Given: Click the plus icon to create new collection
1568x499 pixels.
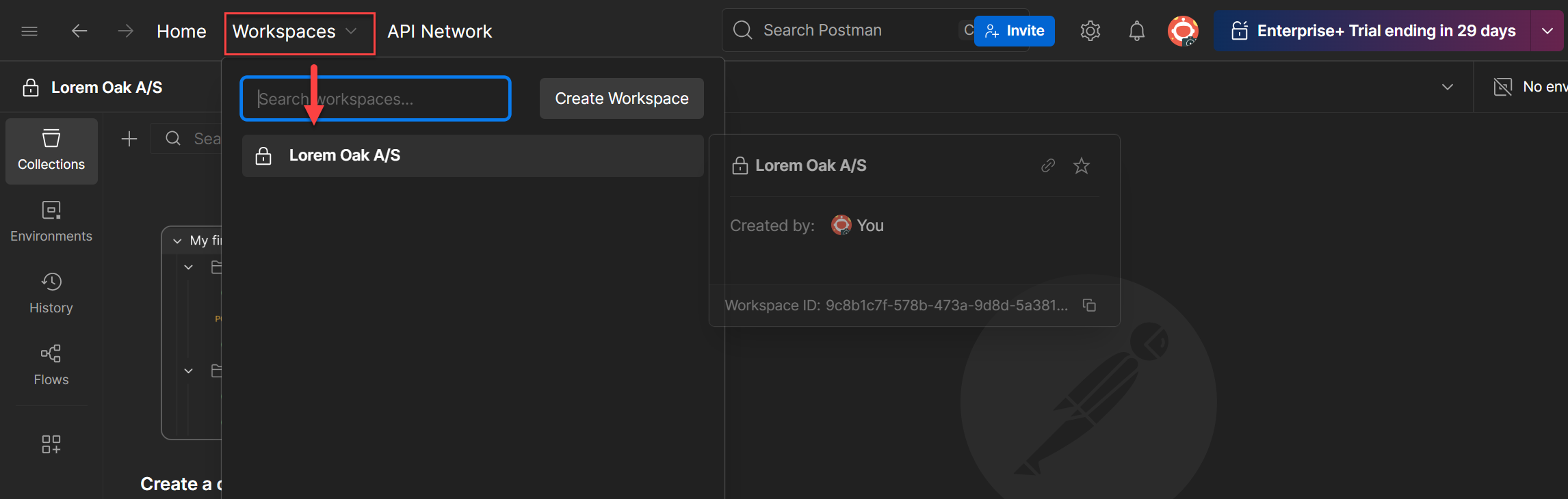Looking at the screenshot, I should point(129,139).
